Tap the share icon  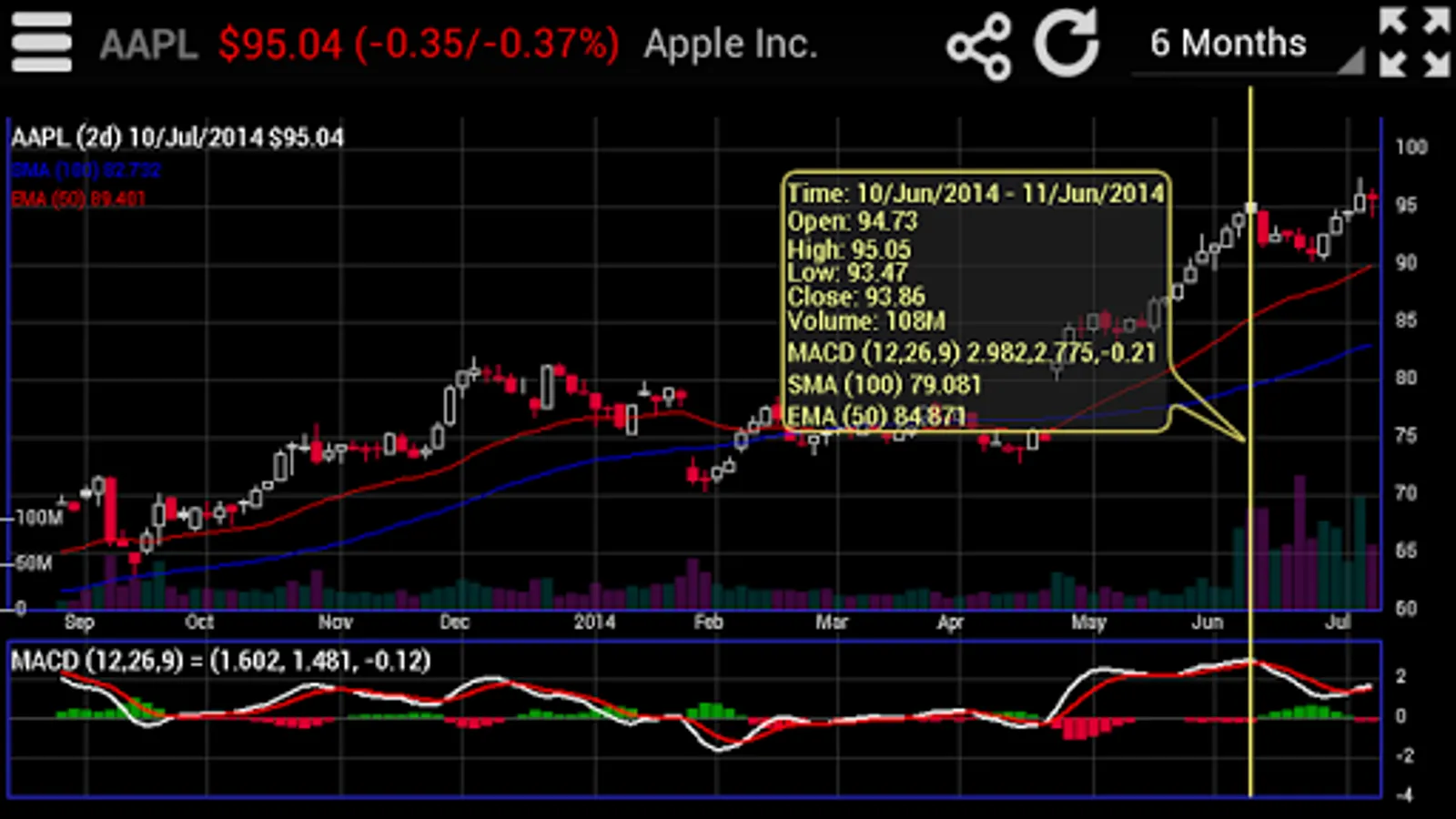pyautogui.click(x=979, y=45)
